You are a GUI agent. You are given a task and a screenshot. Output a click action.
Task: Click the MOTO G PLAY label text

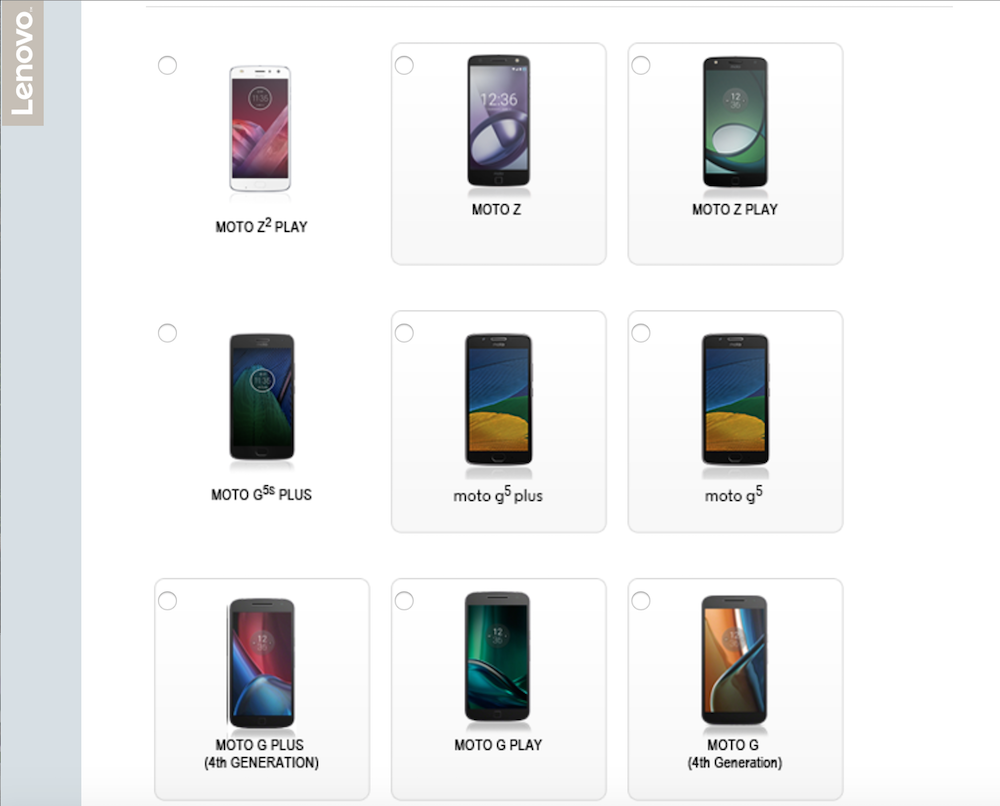coord(498,745)
